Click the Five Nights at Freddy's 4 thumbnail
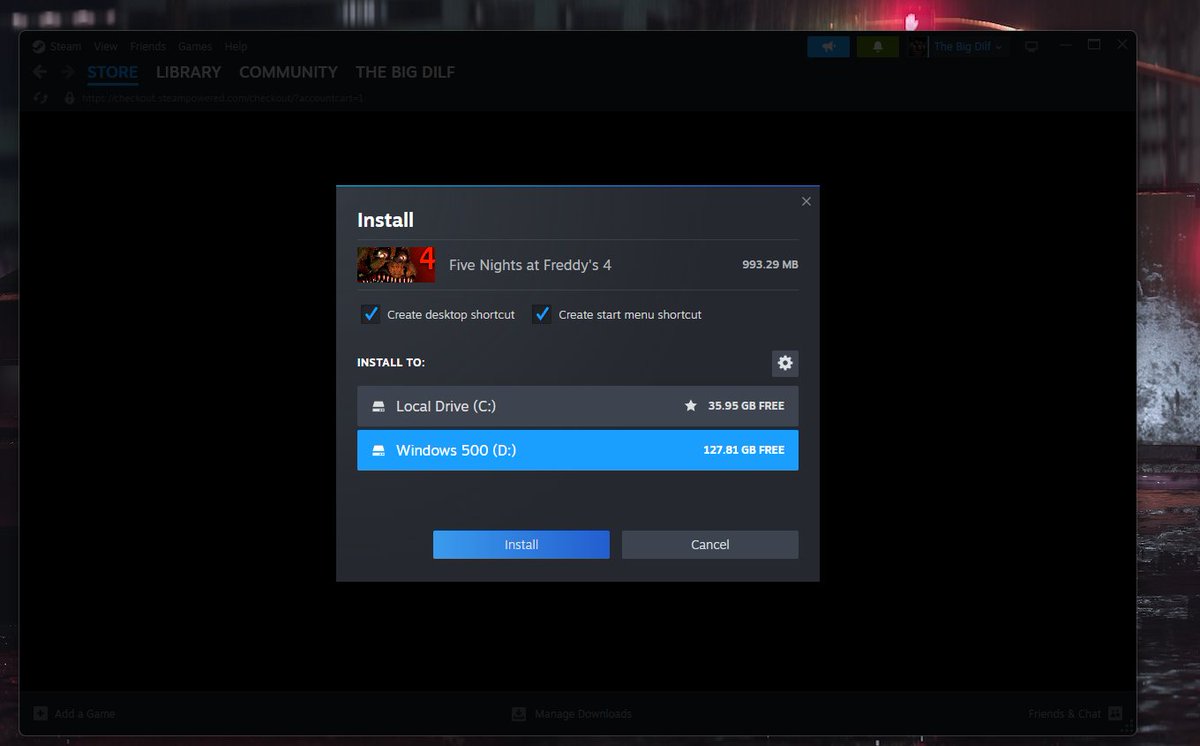 [397, 265]
